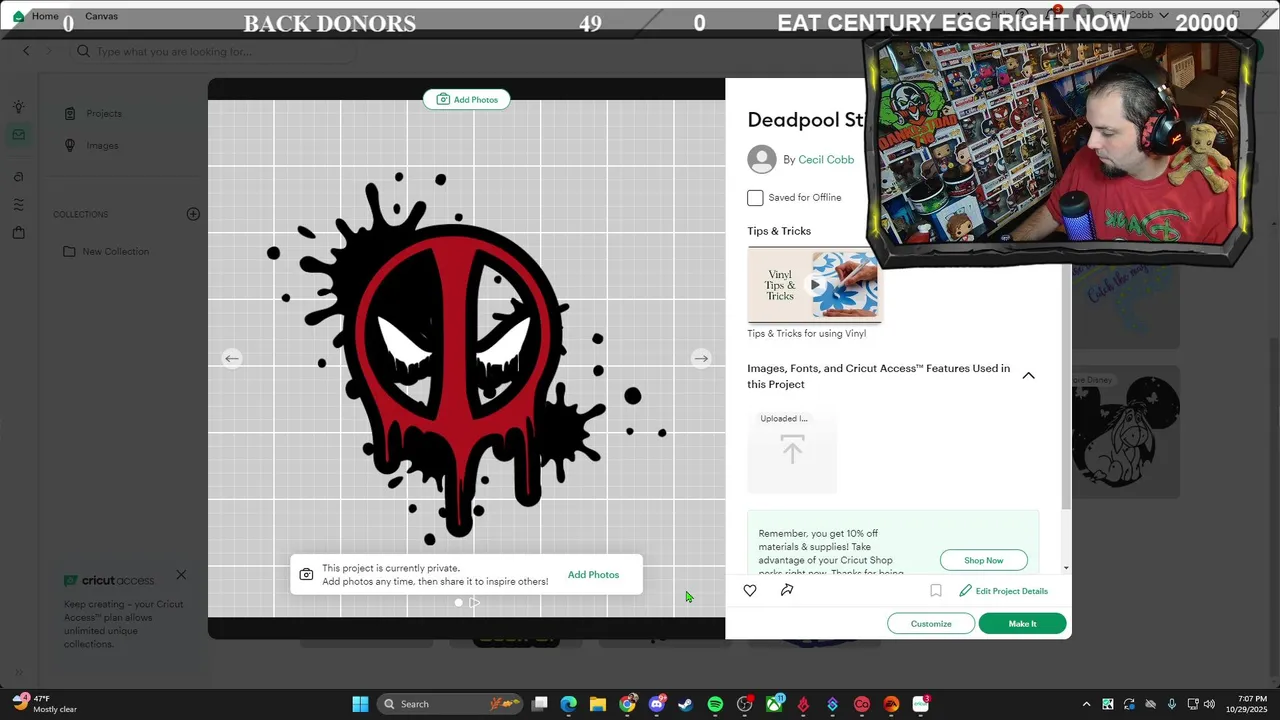
Task: Open the letter 'a' fonts sidebar icon
Action: (18, 177)
